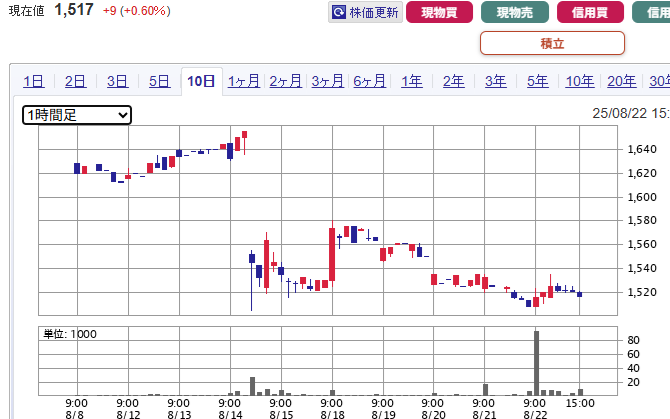Click the 80 volume axis label
This screenshot has width=670, height=419.
coord(633,340)
